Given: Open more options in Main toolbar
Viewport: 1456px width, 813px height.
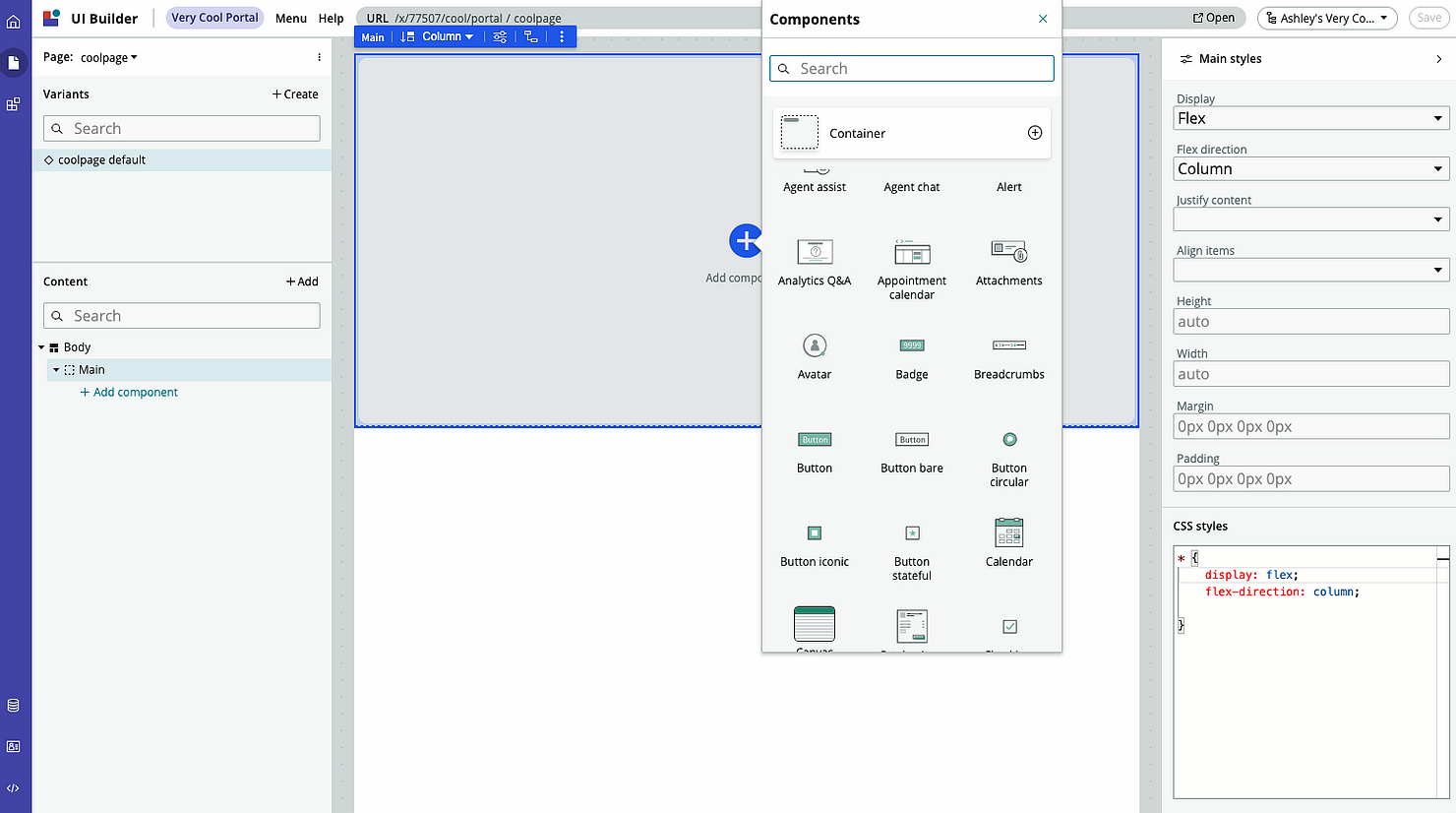Looking at the screenshot, I should pos(562,36).
